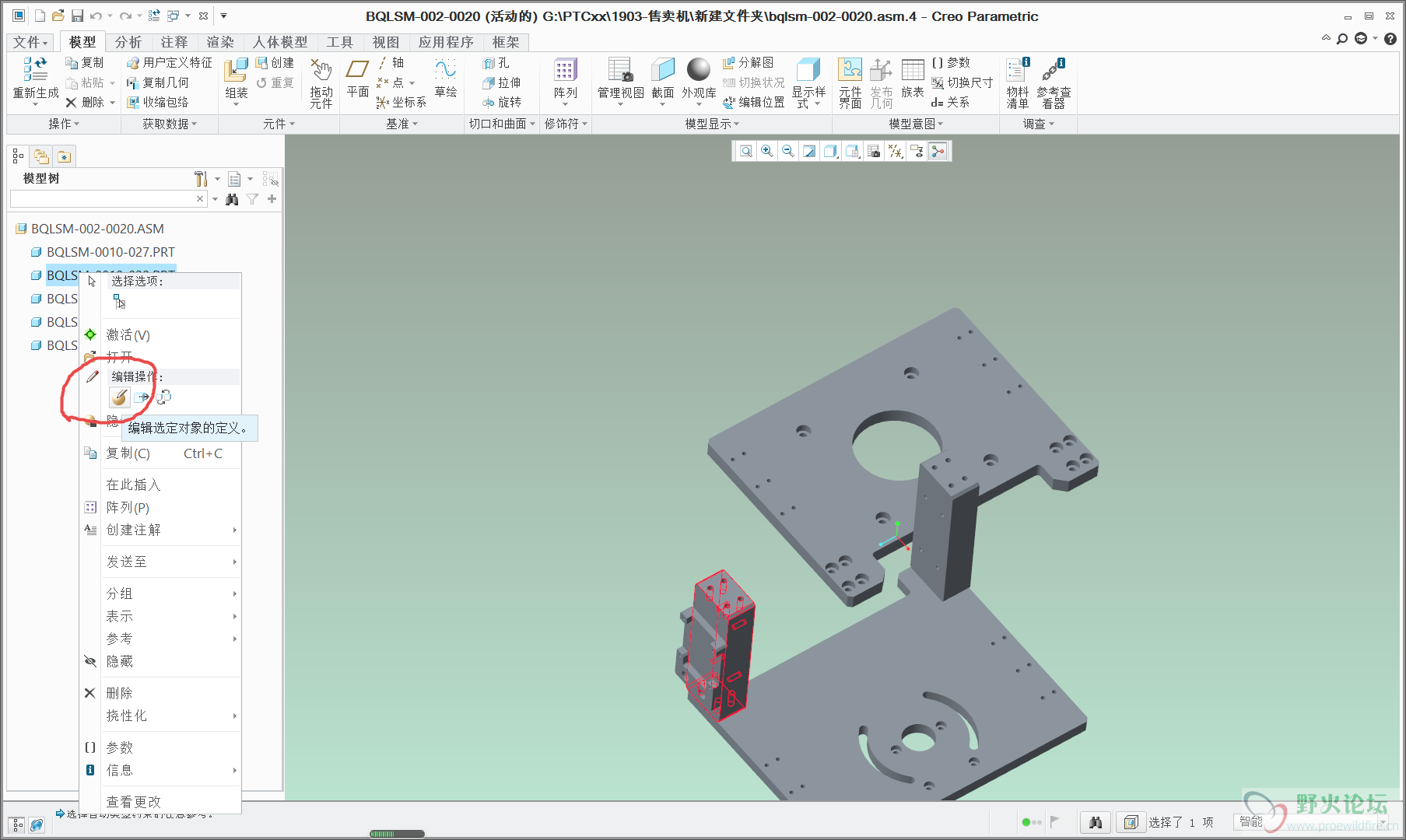Click the binoculars search icon in model tree
Screen dimensions: 1406x840
pyautogui.click(x=231, y=199)
